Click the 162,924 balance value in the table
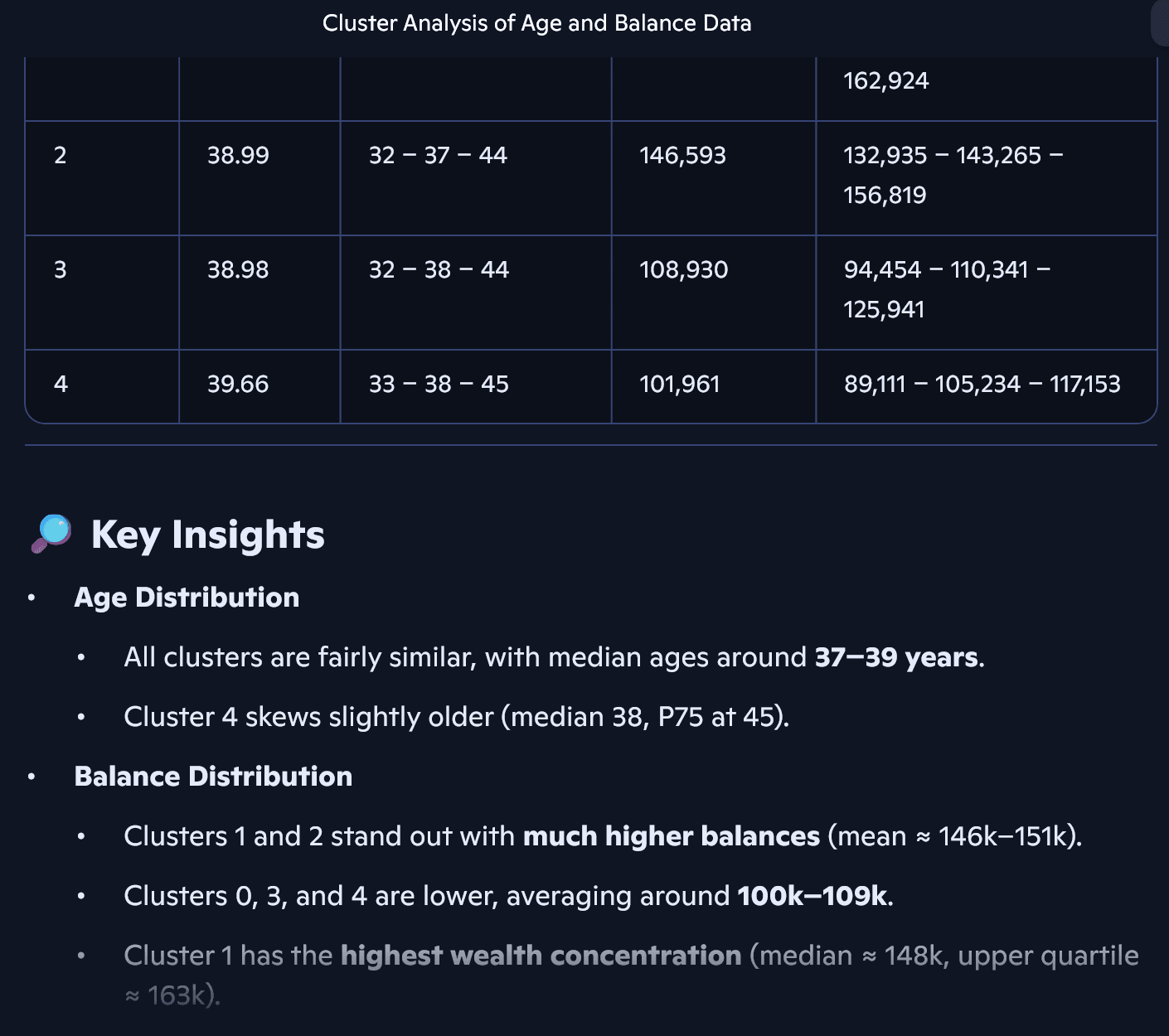This screenshot has height=1036, width=1169. (885, 80)
